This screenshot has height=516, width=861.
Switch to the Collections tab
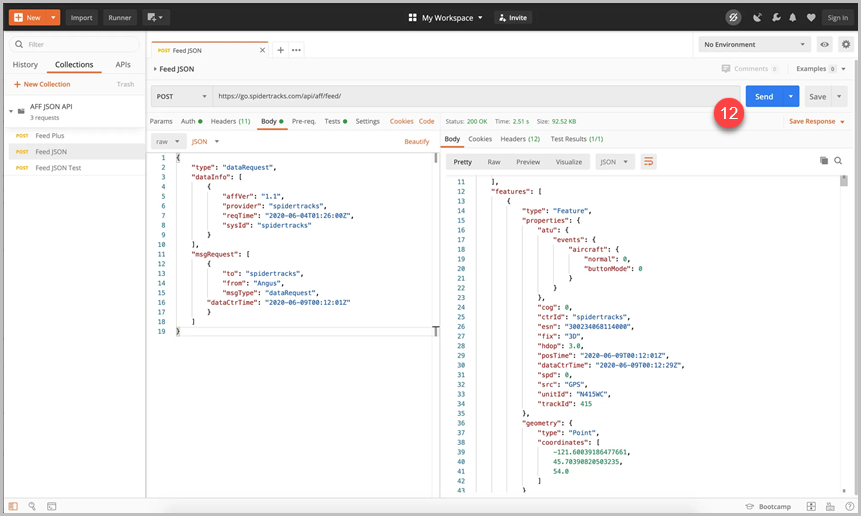(x=74, y=65)
